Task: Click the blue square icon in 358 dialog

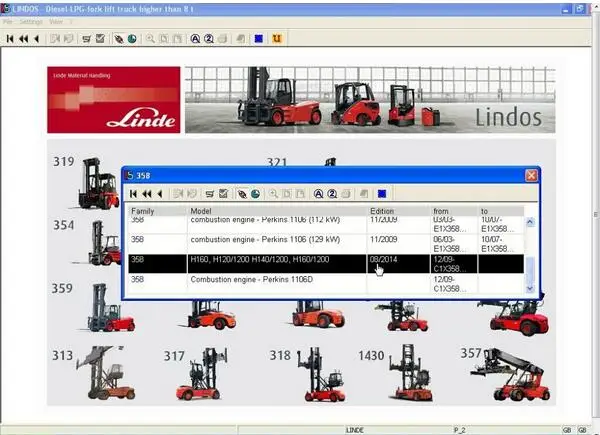Action: pyautogui.click(x=382, y=194)
